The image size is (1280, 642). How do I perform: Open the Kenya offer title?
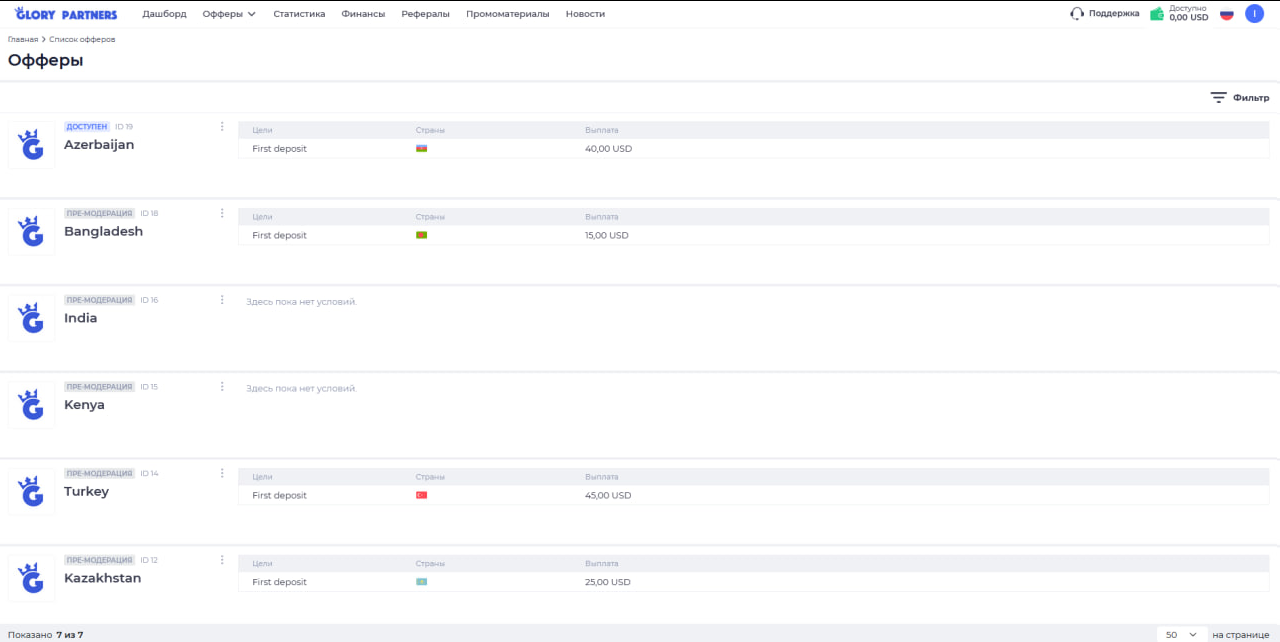point(84,405)
